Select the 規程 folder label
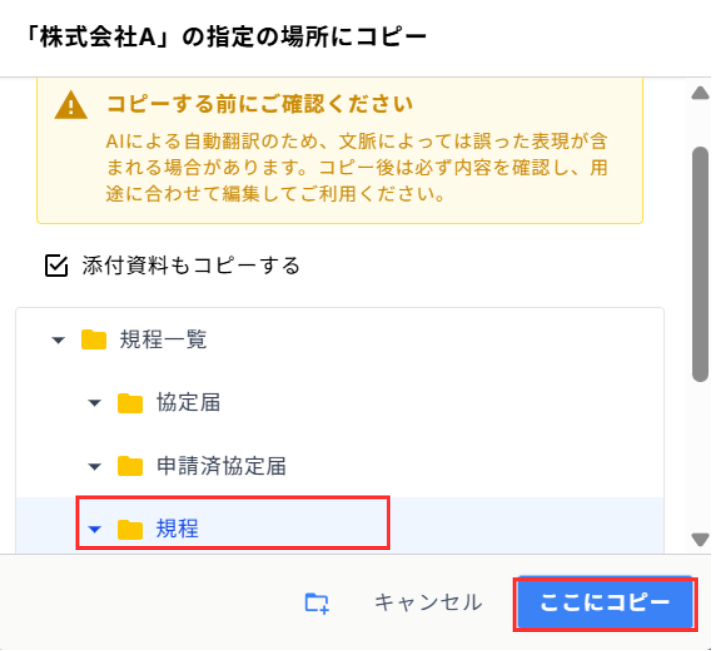712x651 pixels. (177, 529)
